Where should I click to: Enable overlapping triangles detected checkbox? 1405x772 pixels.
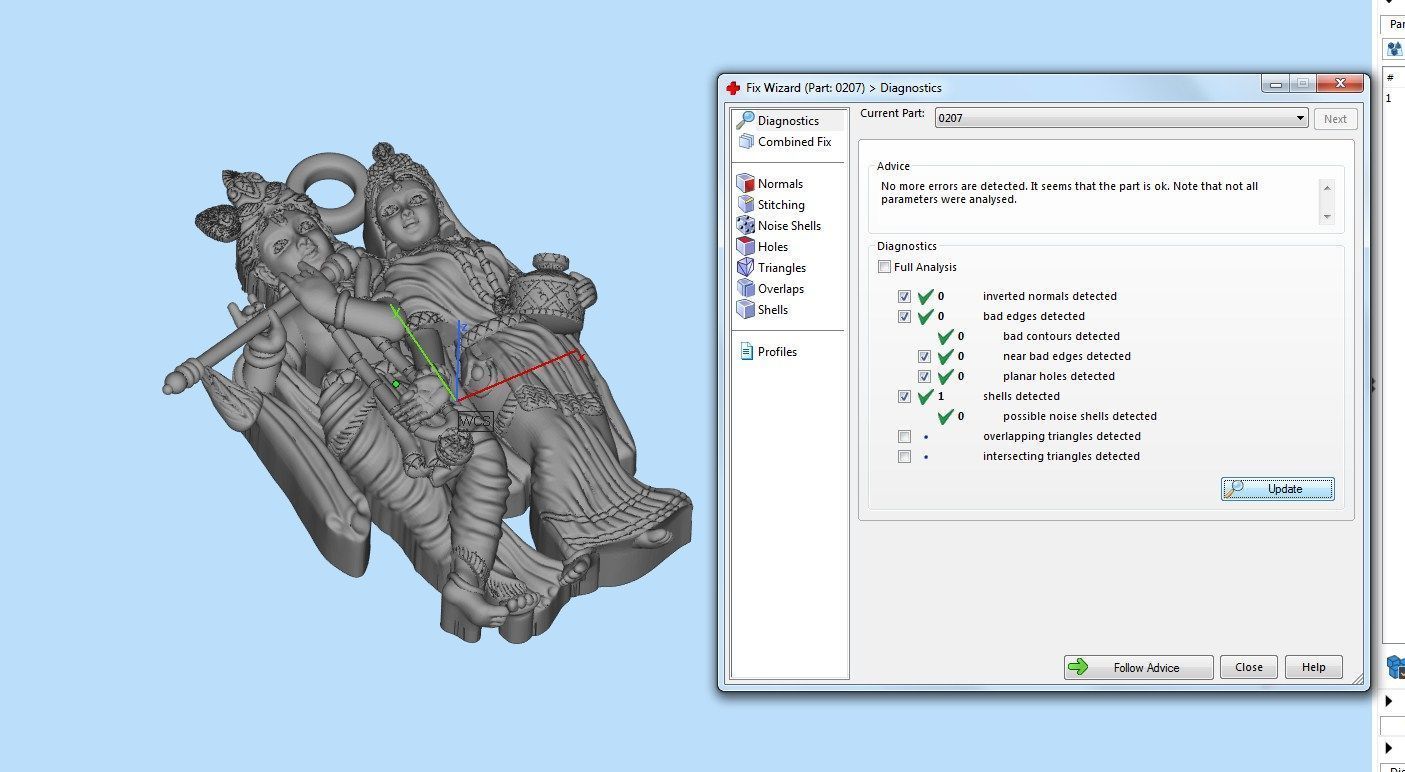pyautogui.click(x=904, y=437)
